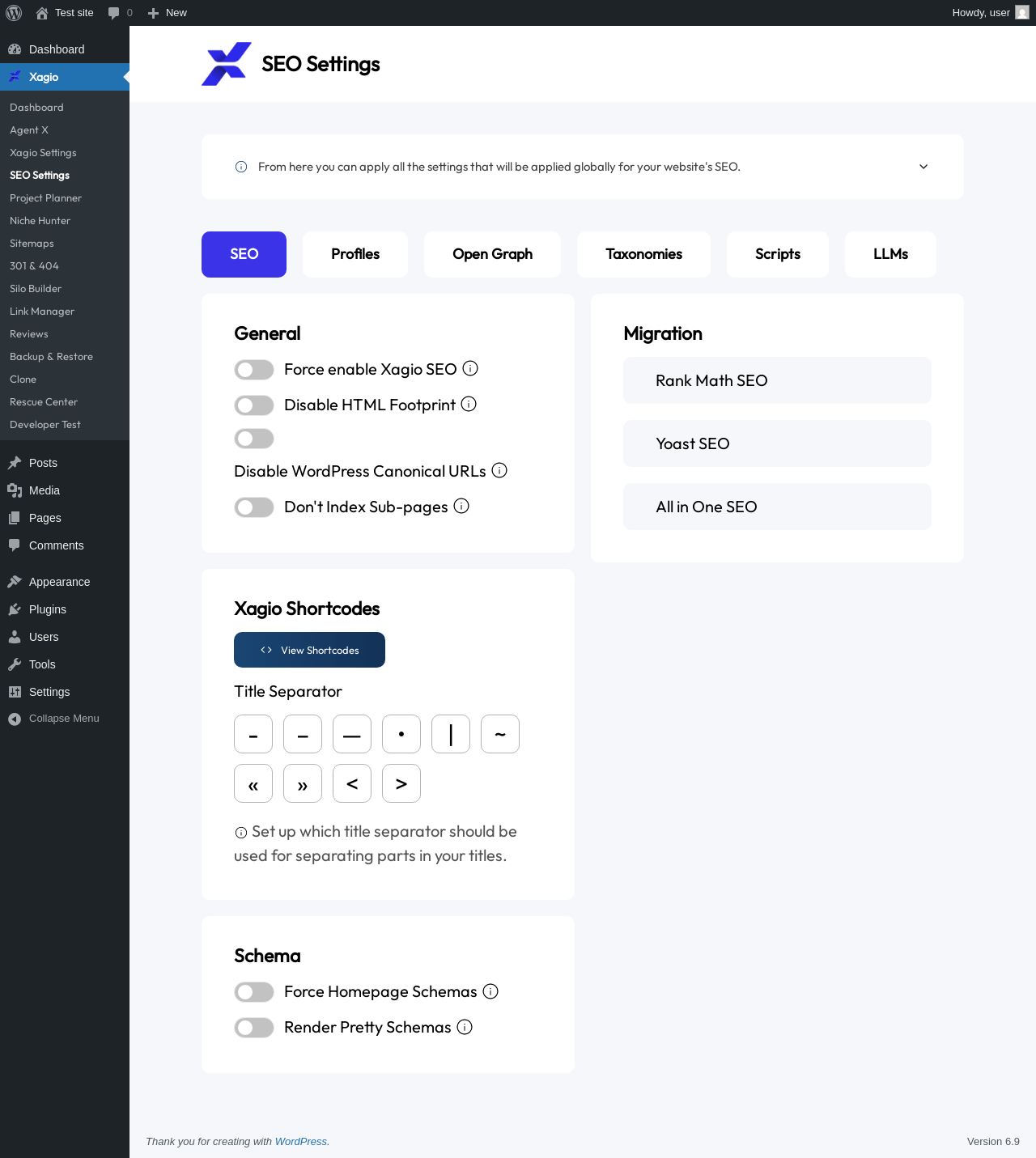This screenshot has height=1158, width=1036.
Task: Choose the pipe | title separator
Action: click(451, 734)
